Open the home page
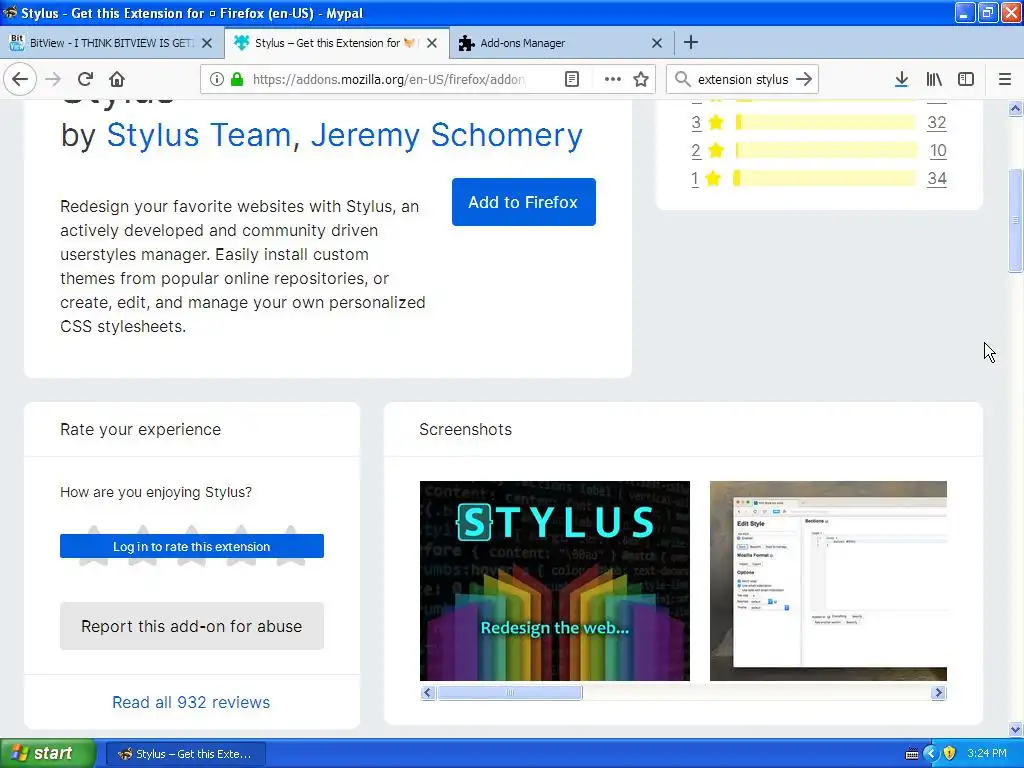Screen dimensions: 1024x768 117,79
